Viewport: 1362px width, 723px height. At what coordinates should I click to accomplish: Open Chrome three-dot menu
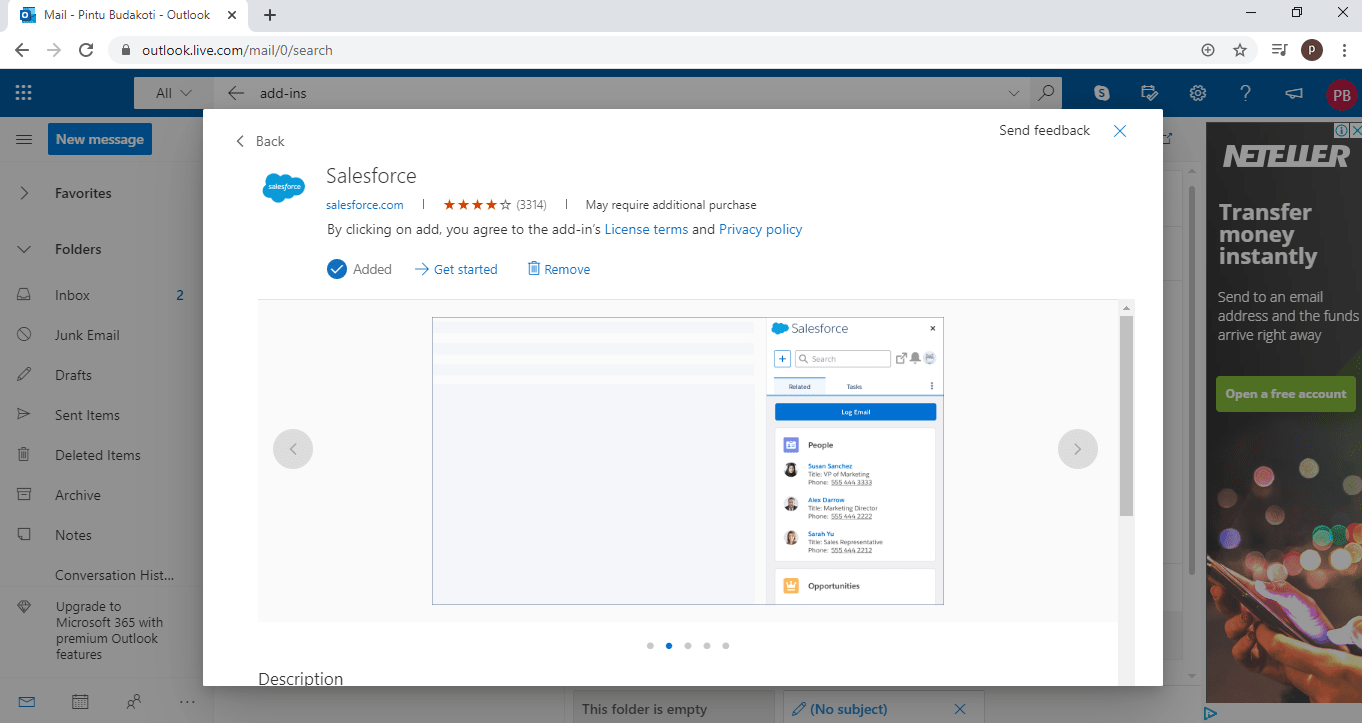click(1343, 50)
